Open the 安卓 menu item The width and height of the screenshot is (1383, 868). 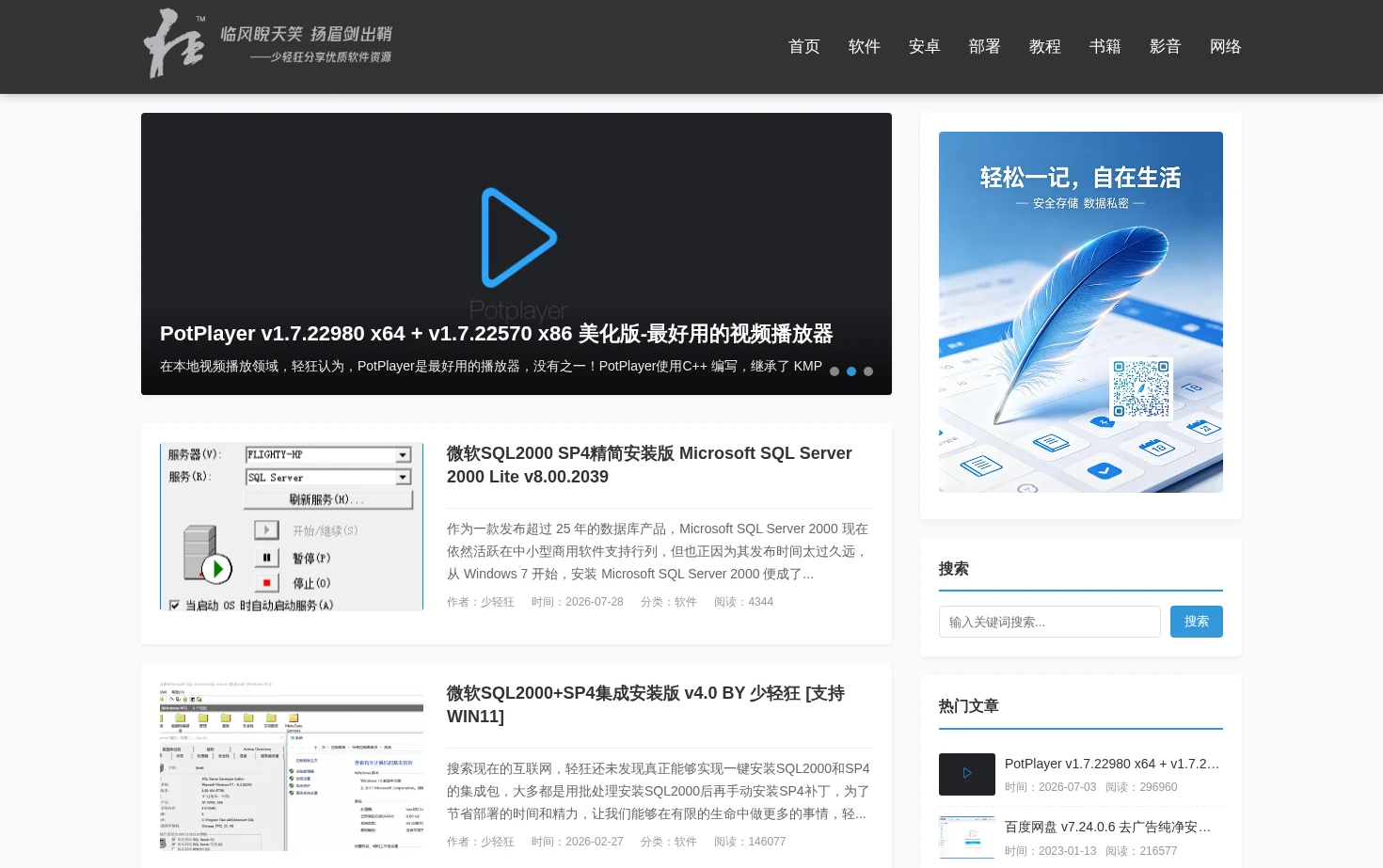tap(925, 47)
